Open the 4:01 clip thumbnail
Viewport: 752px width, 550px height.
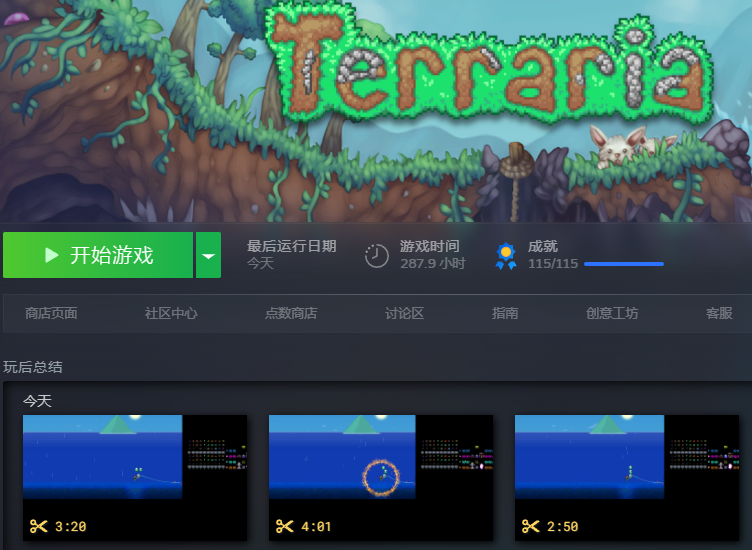click(381, 478)
